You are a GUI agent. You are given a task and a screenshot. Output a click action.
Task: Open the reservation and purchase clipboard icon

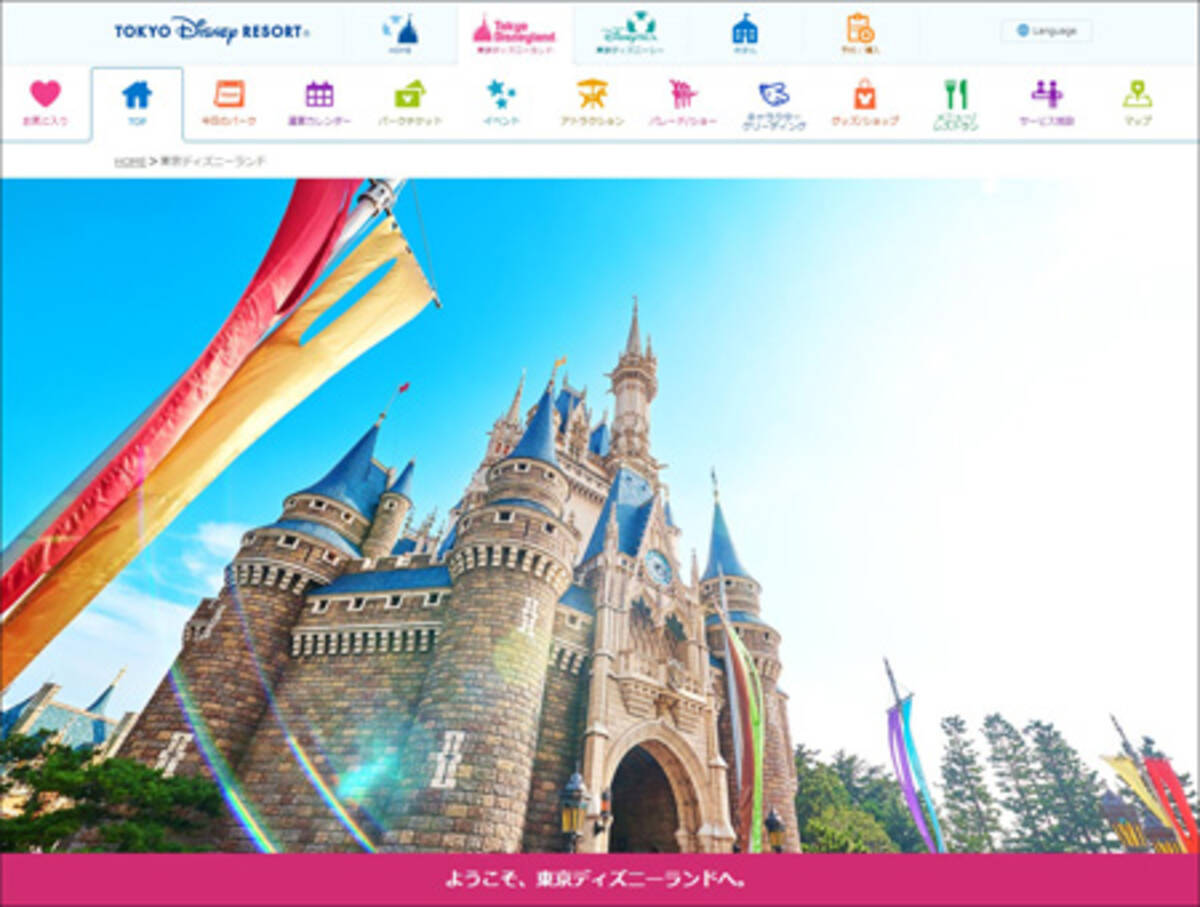(x=859, y=34)
